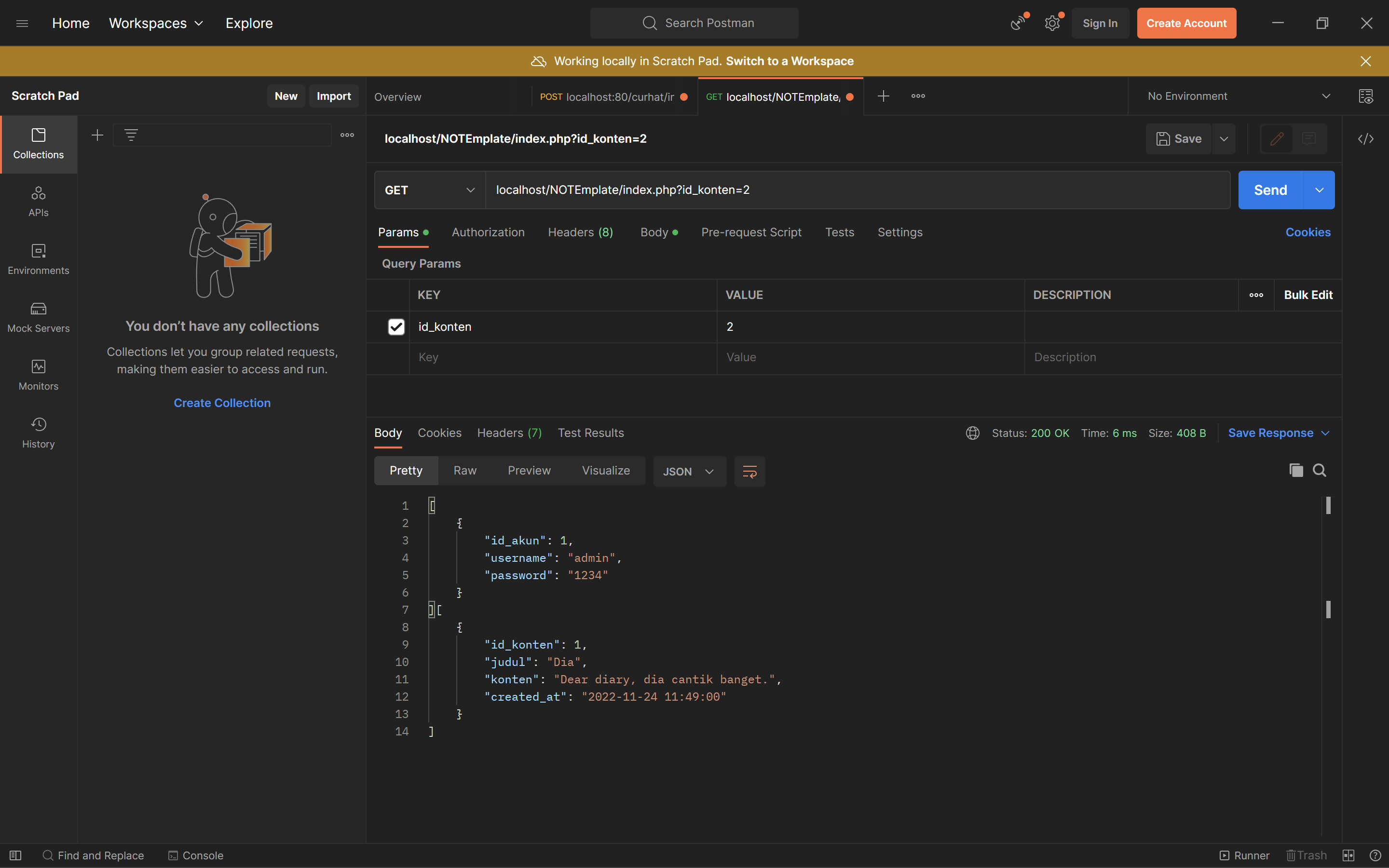This screenshot has height=868, width=1389.
Task: Toggle line wrap in the response viewer
Action: (x=749, y=471)
